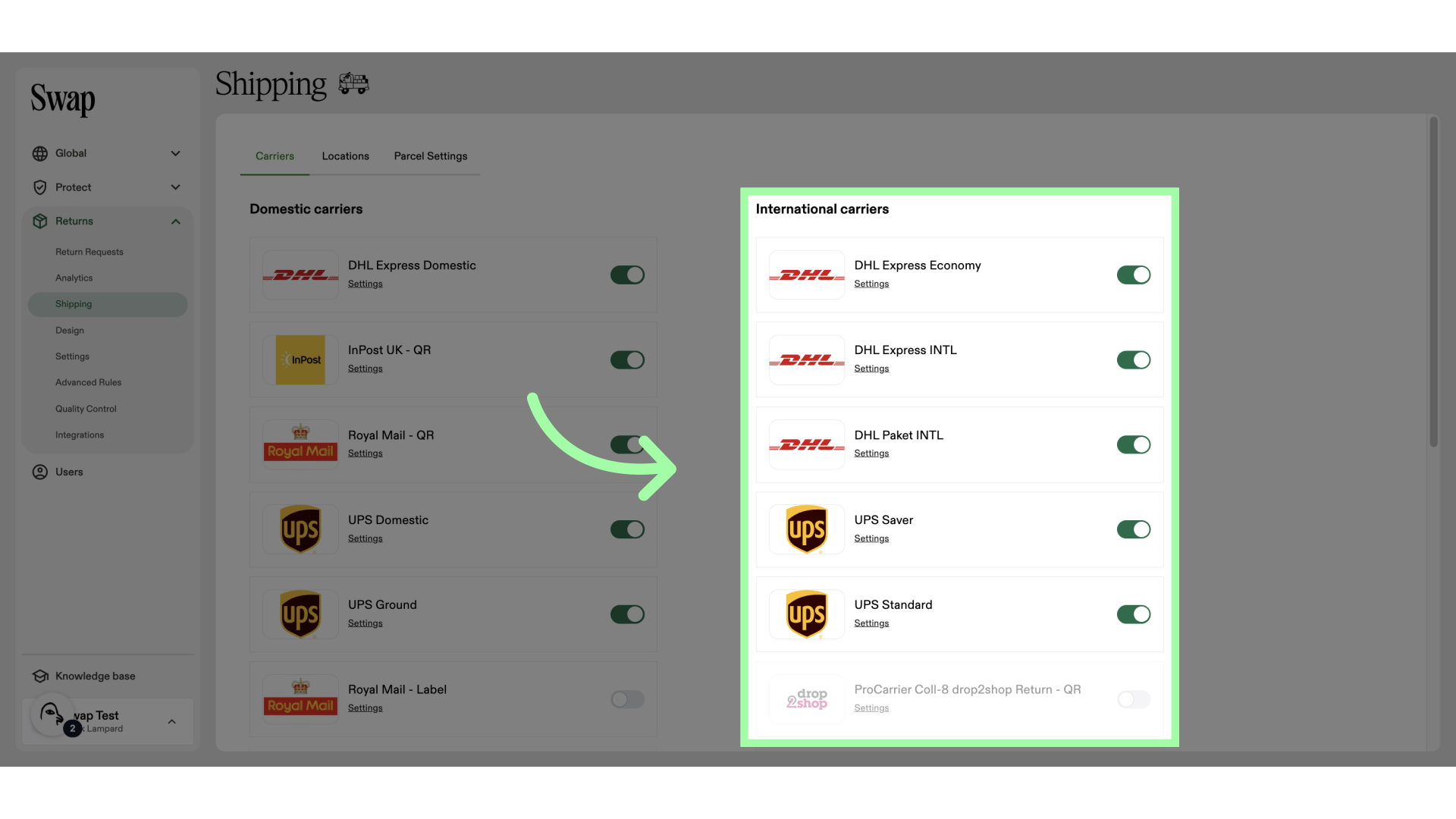Open Settings link for UPS Standard
Image resolution: width=1456 pixels, height=819 pixels.
point(871,623)
